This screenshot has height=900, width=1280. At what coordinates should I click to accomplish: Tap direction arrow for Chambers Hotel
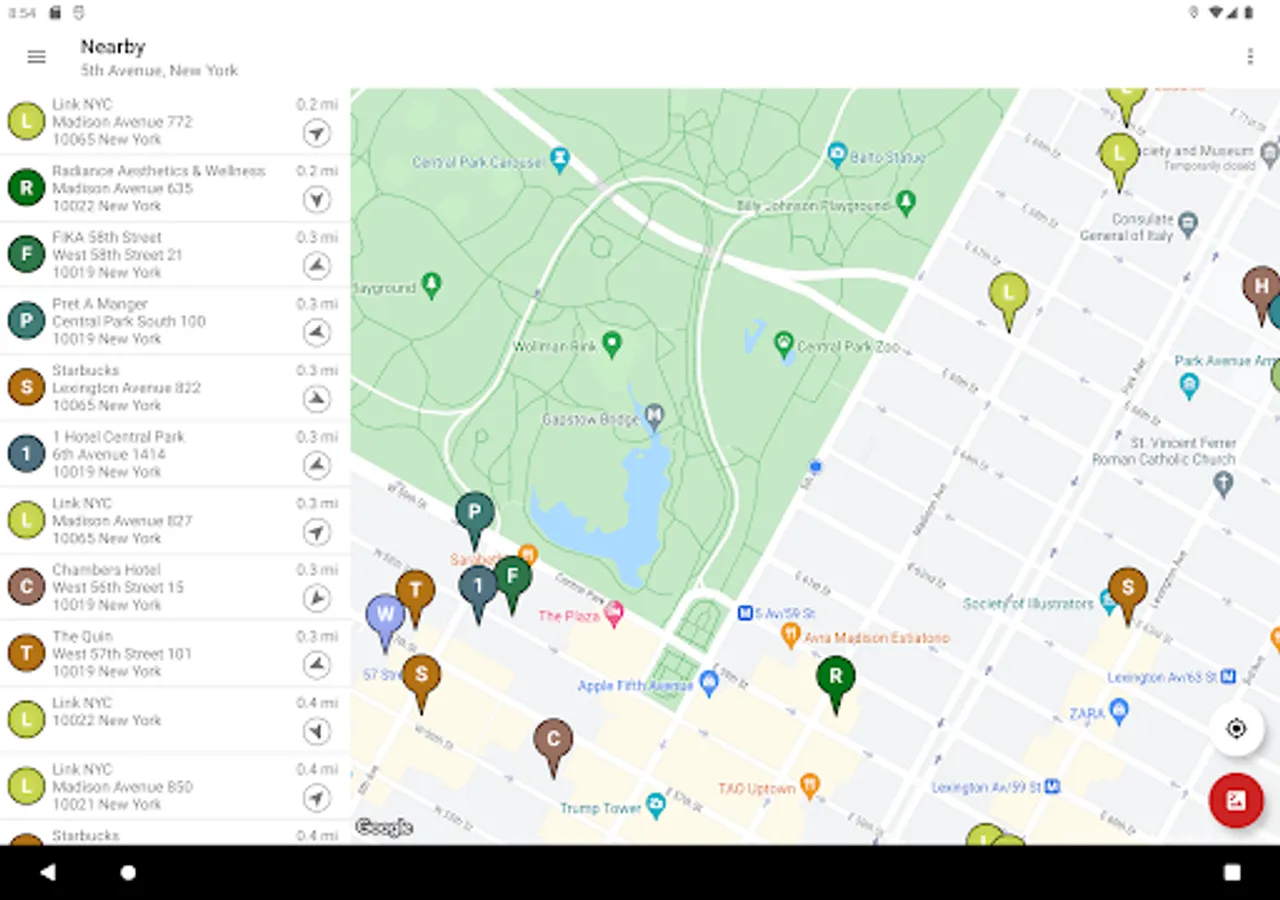(x=317, y=599)
